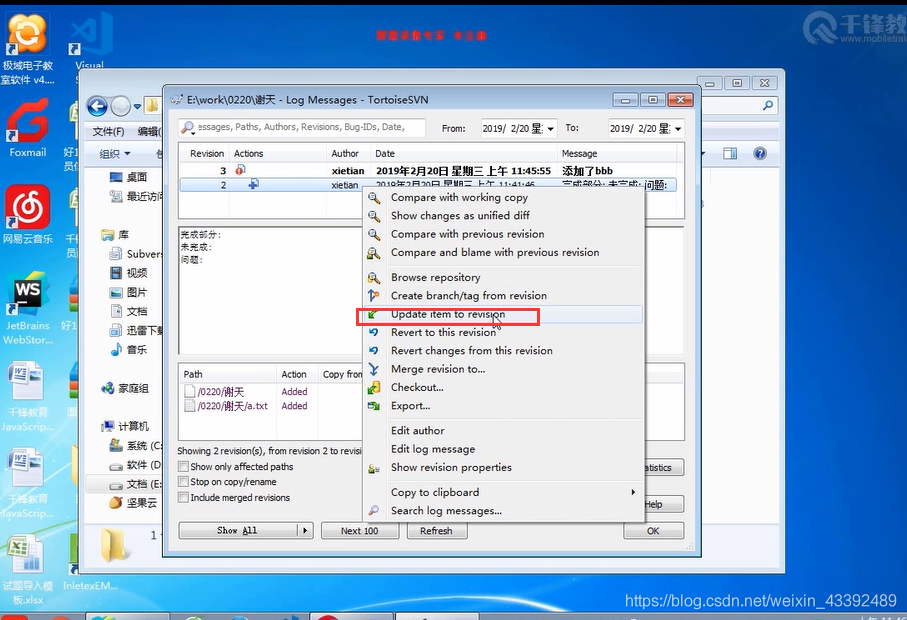
Task: Select Revert changes from this revision
Action: tap(471, 351)
